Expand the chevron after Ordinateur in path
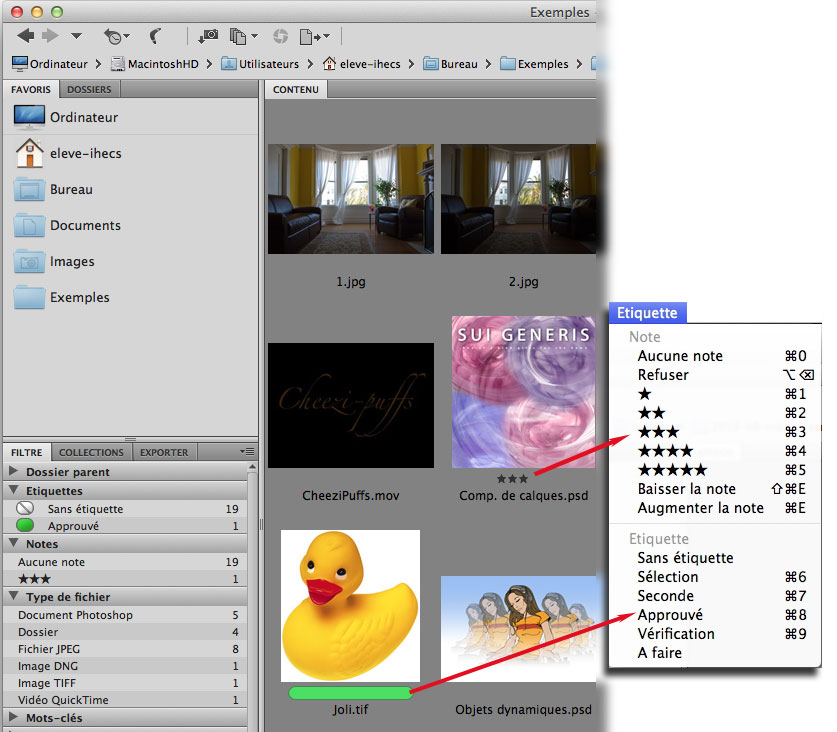Screen dimensions: 837x732 pos(98,64)
